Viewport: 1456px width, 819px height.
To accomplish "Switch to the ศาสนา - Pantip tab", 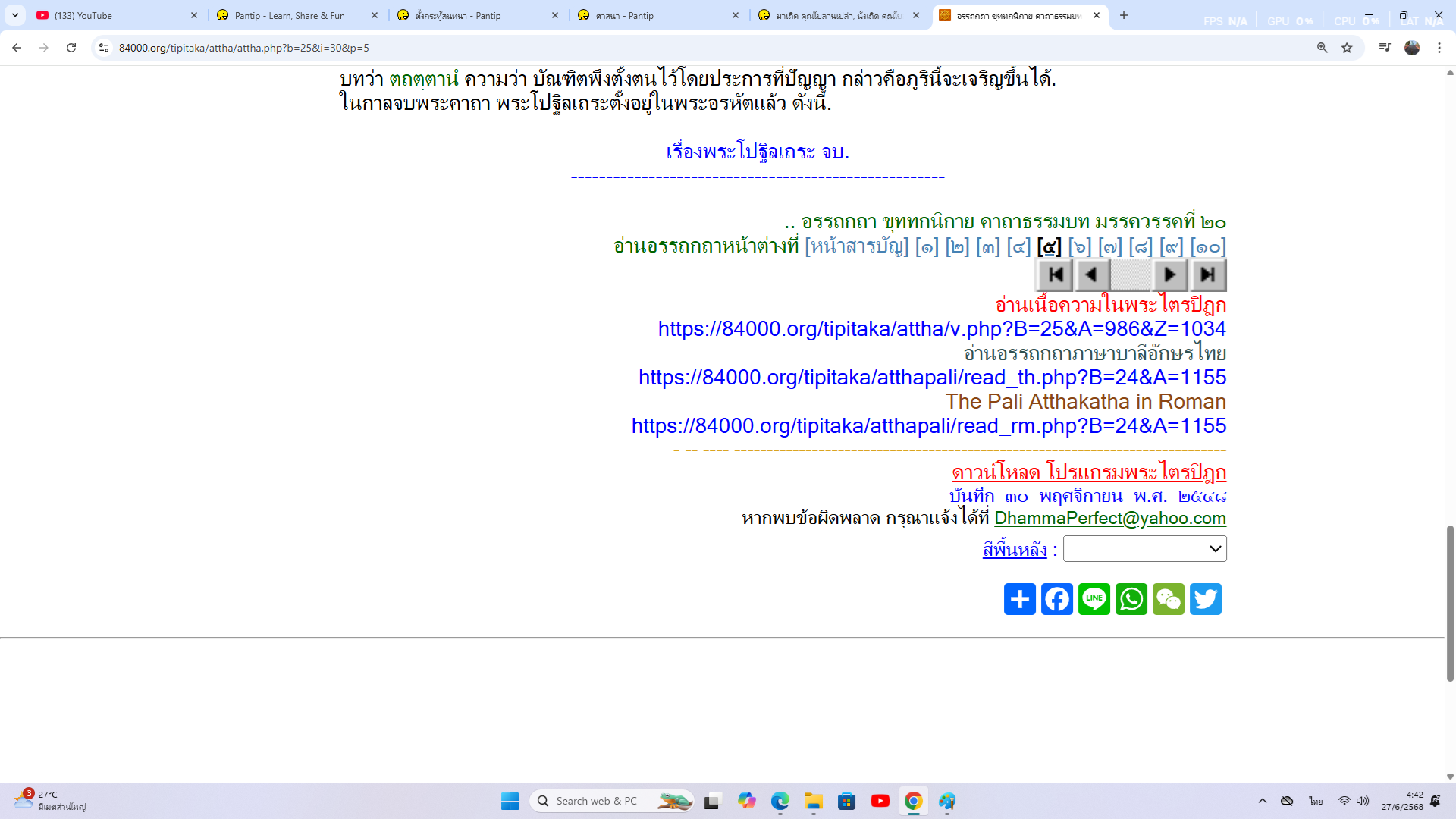I will click(x=658, y=15).
